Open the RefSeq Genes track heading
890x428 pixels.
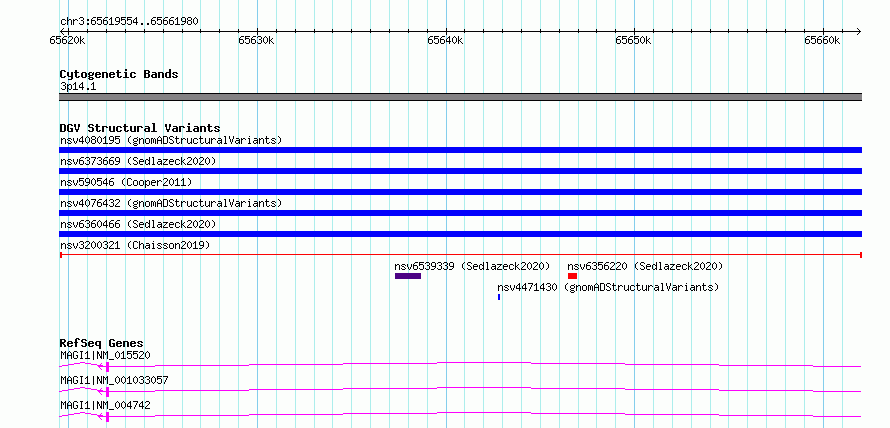pos(102,343)
